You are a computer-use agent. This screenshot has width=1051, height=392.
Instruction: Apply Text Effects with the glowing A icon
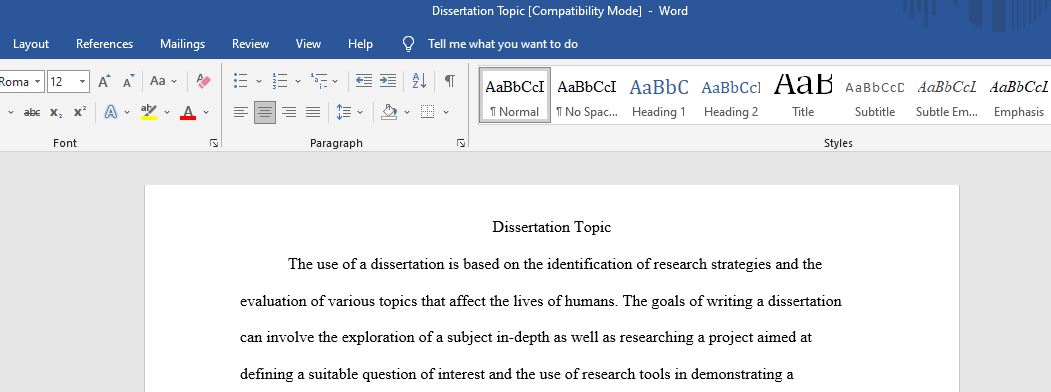click(x=111, y=113)
